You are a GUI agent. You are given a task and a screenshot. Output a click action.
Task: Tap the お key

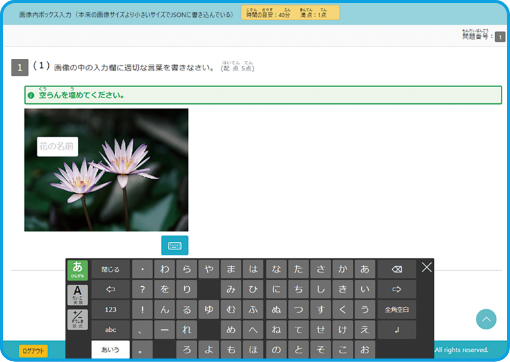(365, 350)
